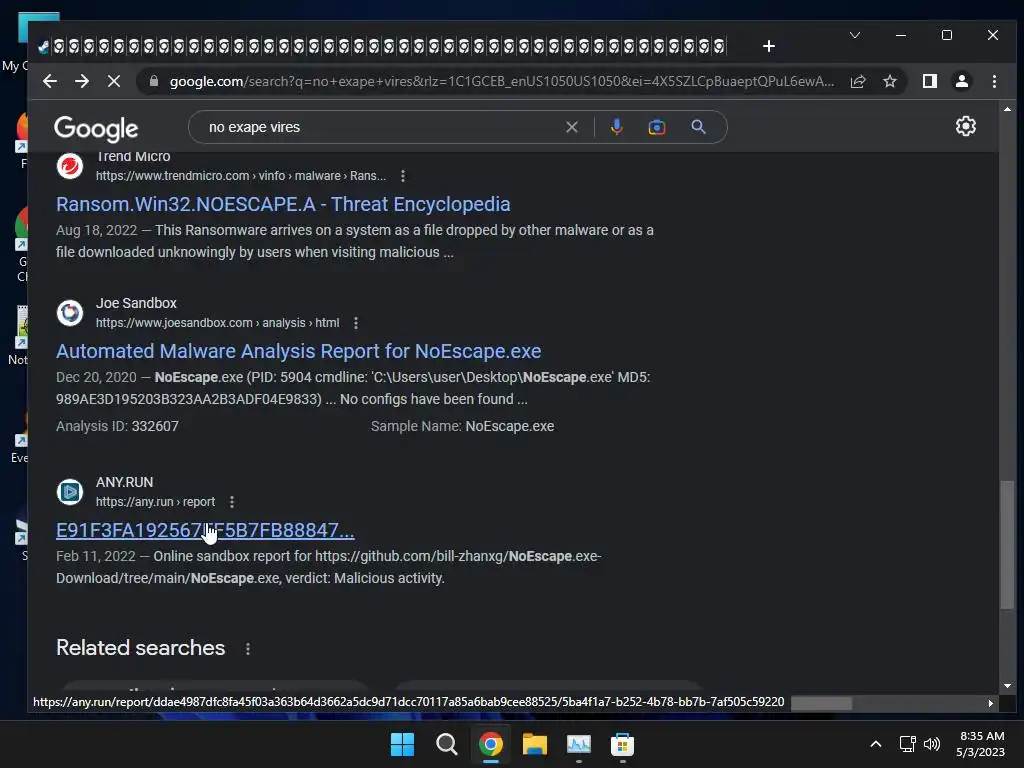Submit search with magnifier icon

(698, 127)
